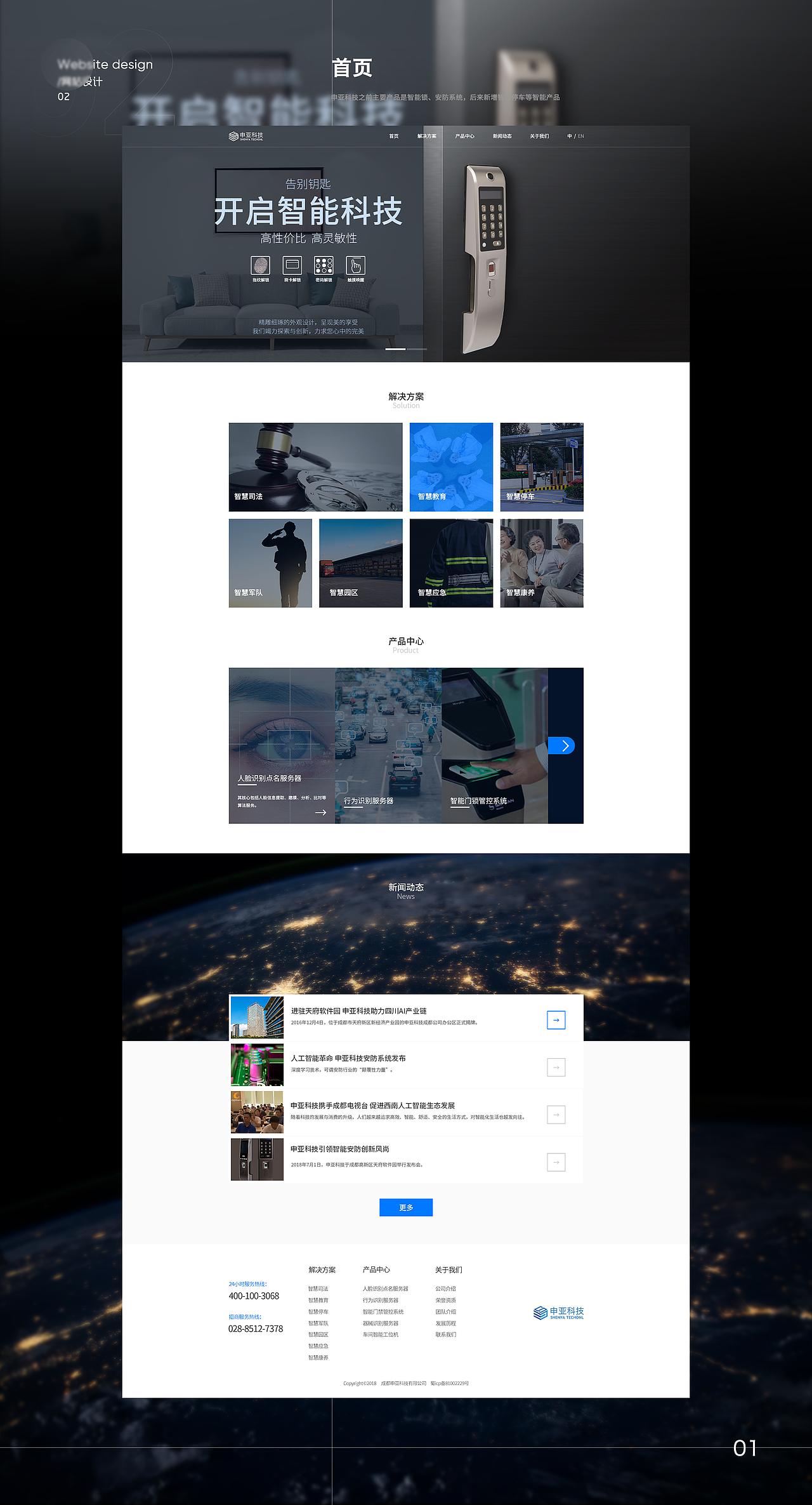The height and width of the screenshot is (1505, 812).
Task: Click the 申亚科技 logo in the footer
Action: (558, 1313)
